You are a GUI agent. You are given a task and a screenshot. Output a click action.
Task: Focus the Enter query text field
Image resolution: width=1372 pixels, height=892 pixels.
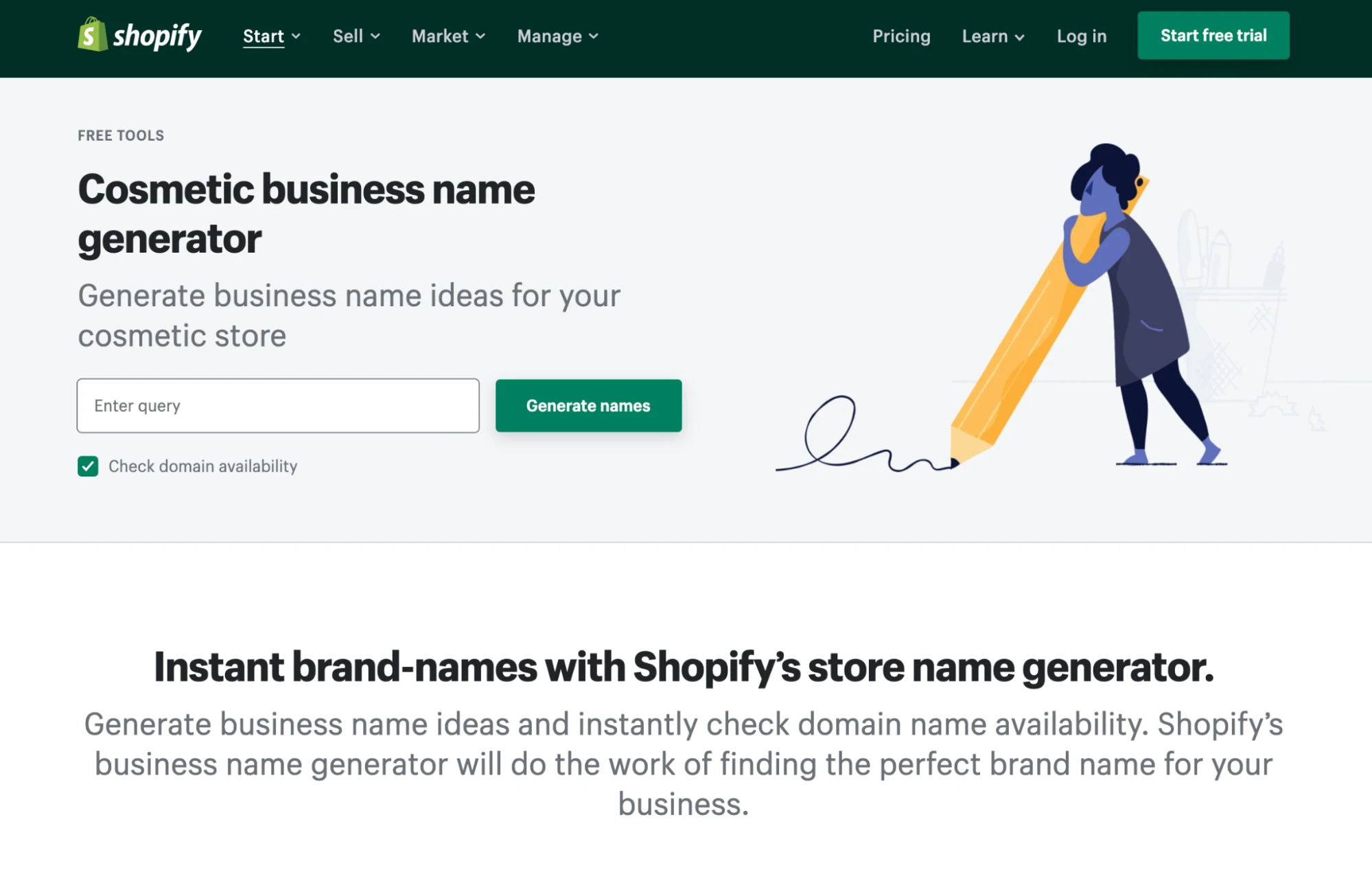(x=278, y=406)
